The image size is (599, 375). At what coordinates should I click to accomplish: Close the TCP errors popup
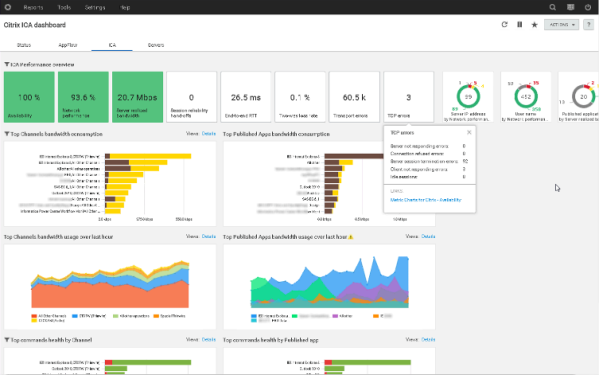(x=469, y=133)
